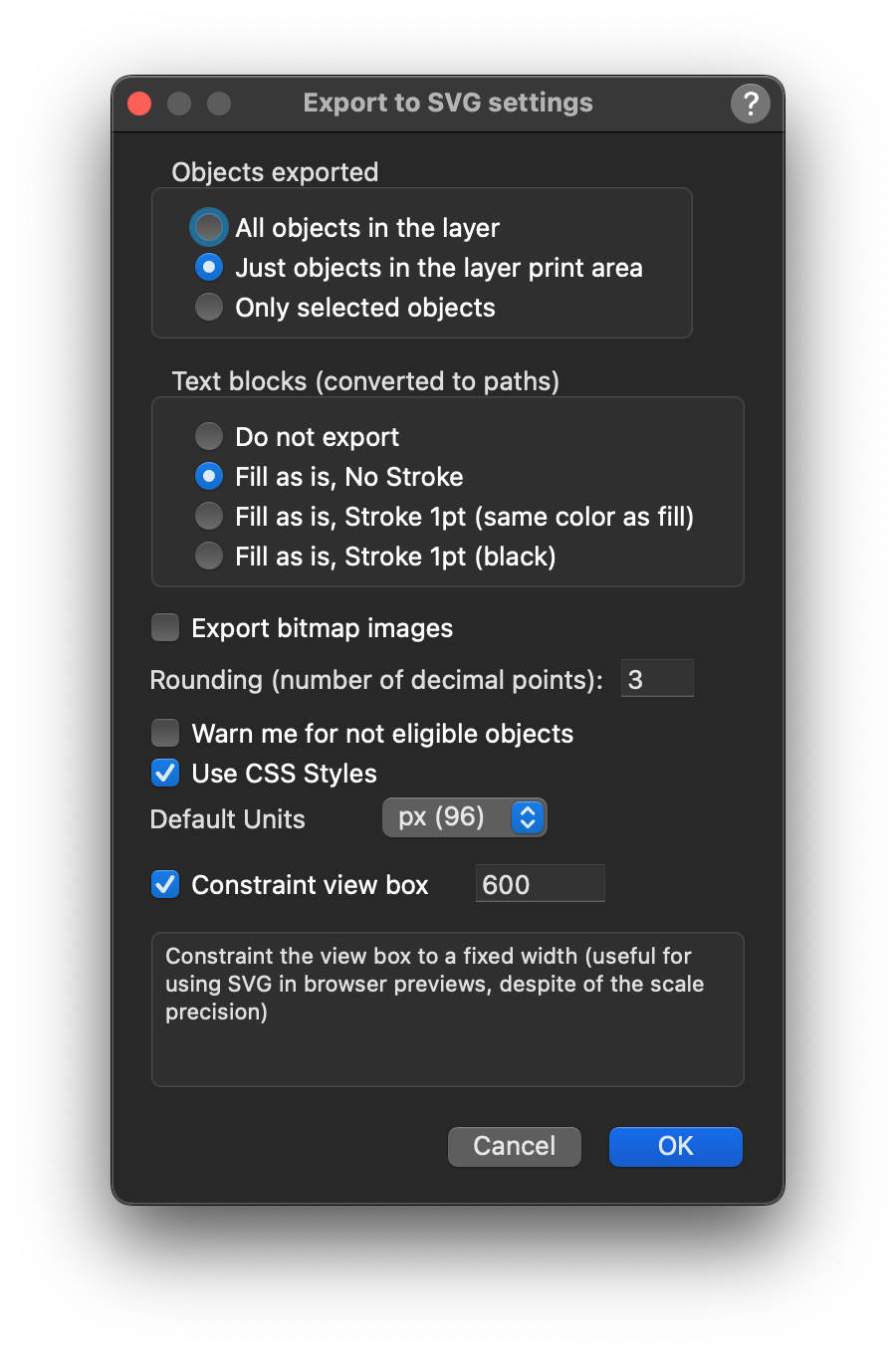
Task: Edit the view box width value 600
Action: coord(540,883)
